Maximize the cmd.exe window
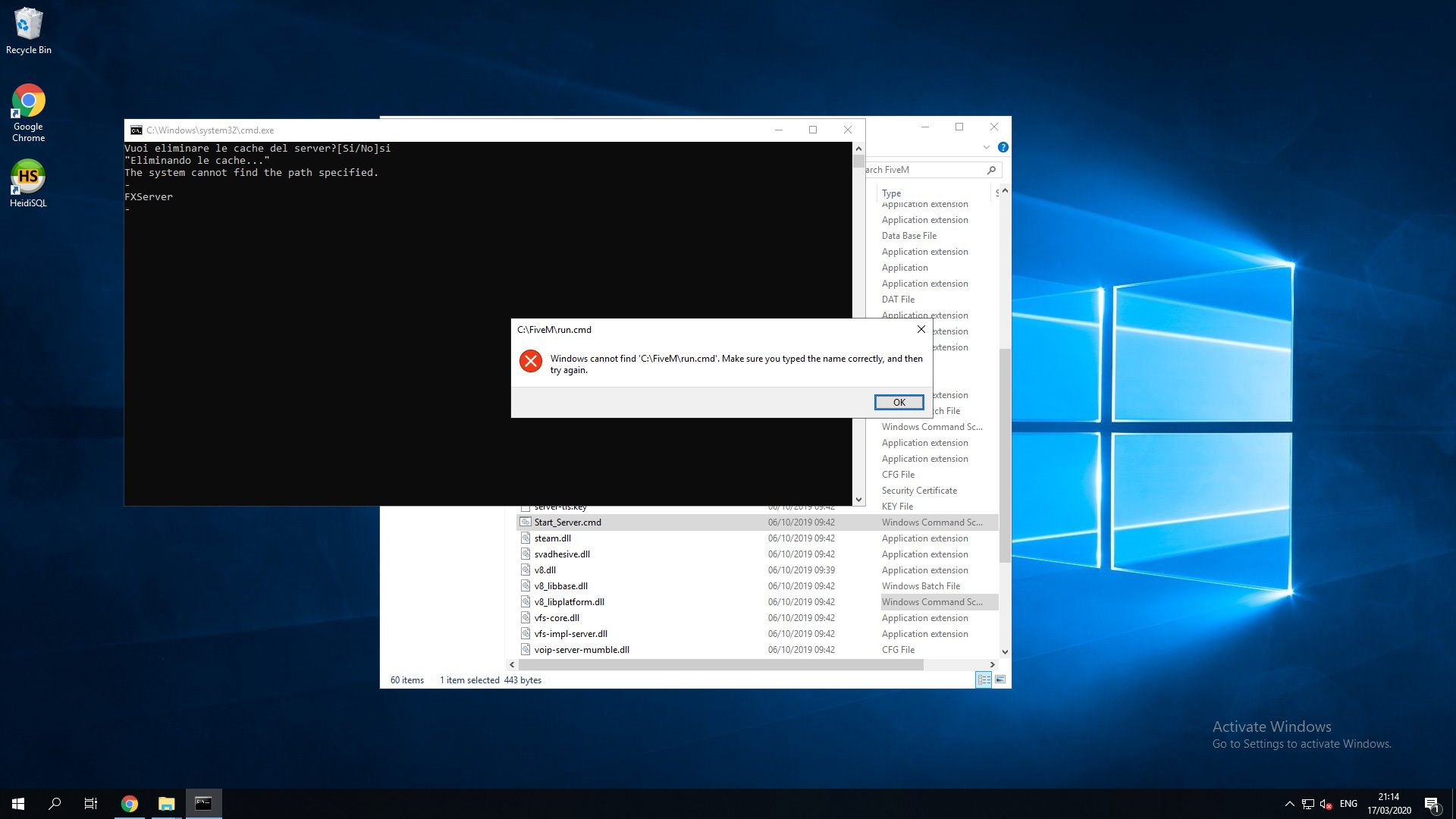The image size is (1456, 819). tap(813, 130)
